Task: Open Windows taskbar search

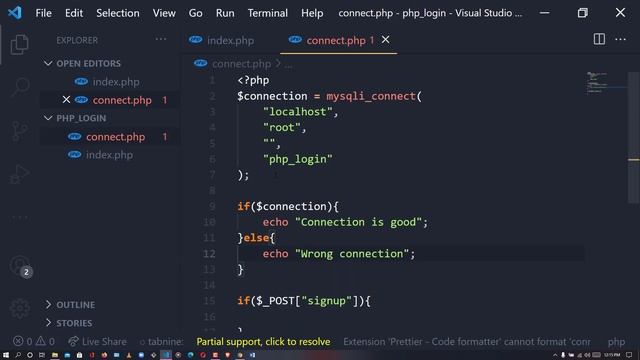Action: [18, 355]
